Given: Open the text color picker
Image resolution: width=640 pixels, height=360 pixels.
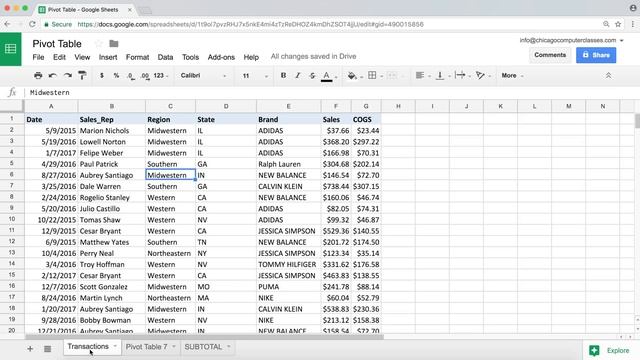Looking at the screenshot, I should [x=327, y=76].
